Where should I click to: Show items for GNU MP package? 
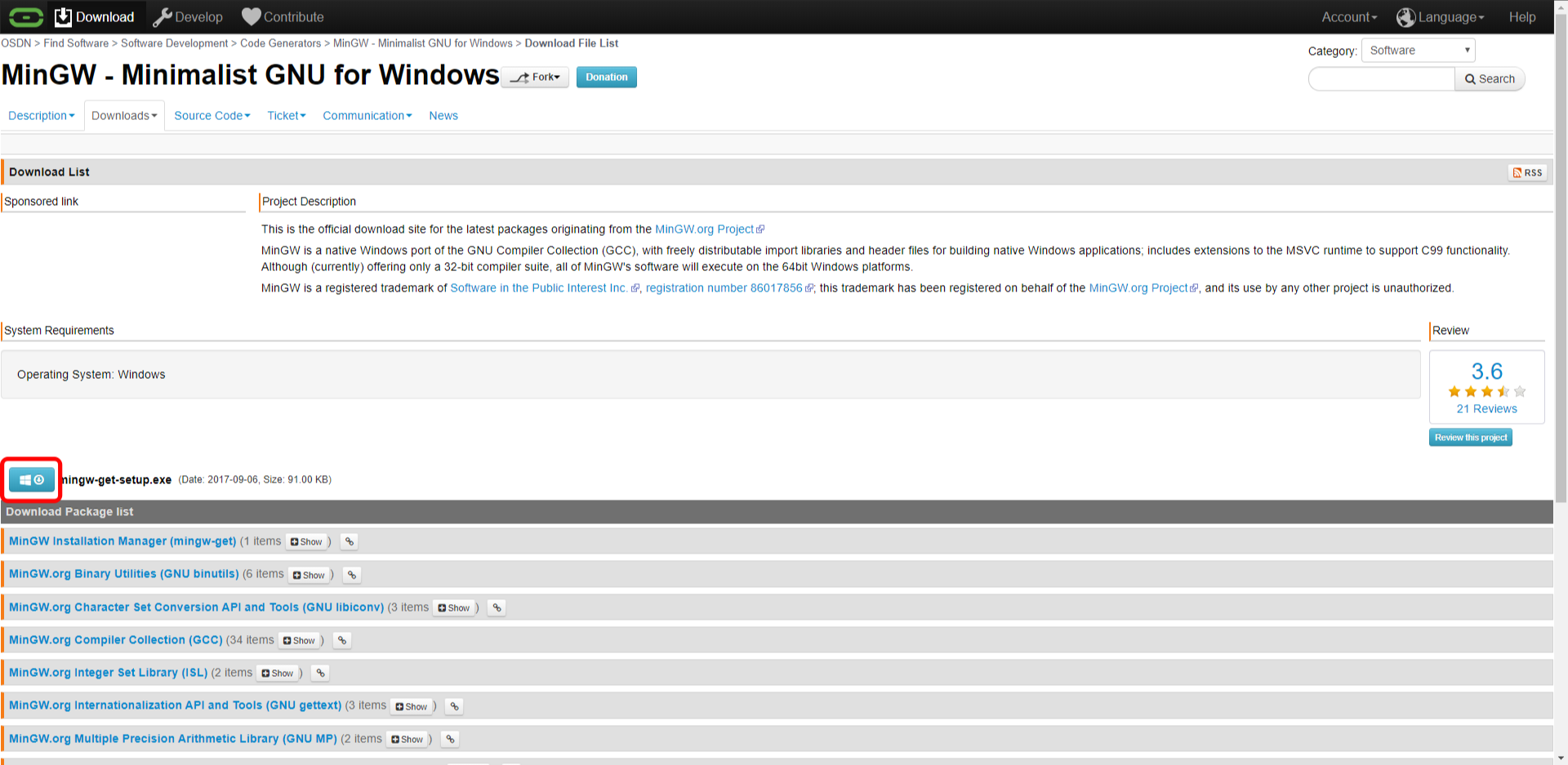[408, 740]
